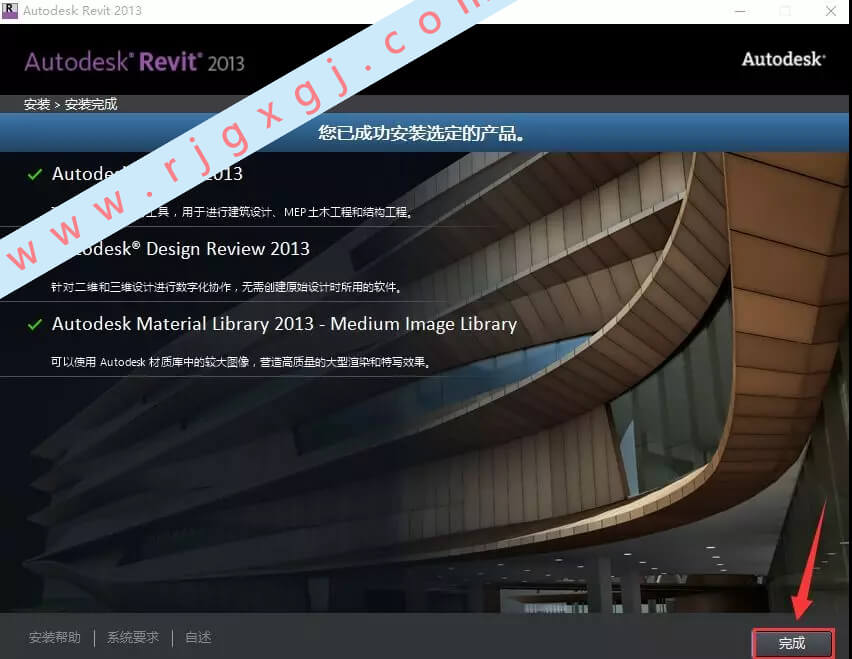Image resolution: width=852 pixels, height=659 pixels.
Task: Minimize the Autodesk Revit 2013 installer window
Action: click(x=740, y=11)
